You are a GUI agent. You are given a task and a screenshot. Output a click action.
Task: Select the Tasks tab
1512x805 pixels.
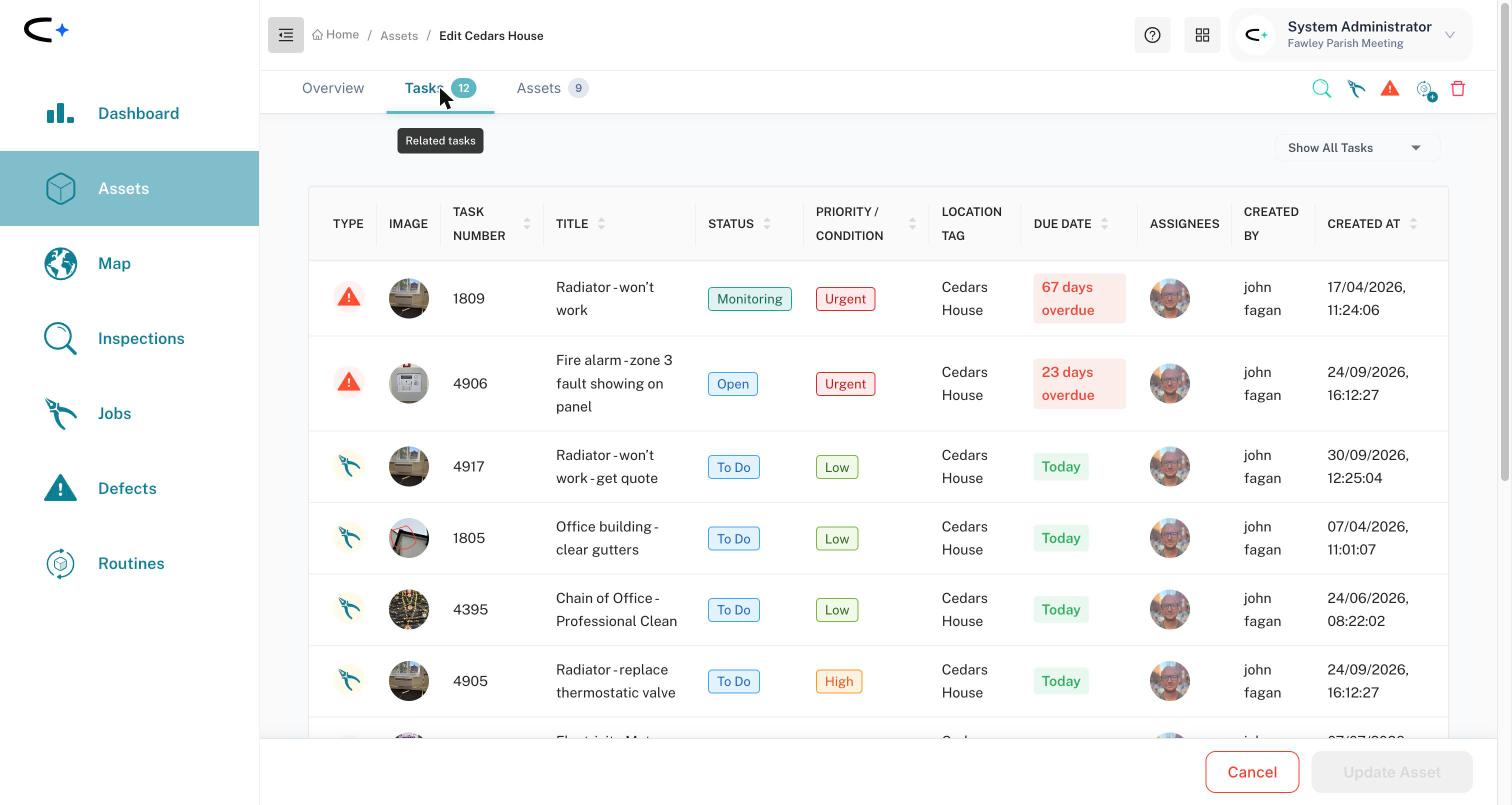point(440,88)
